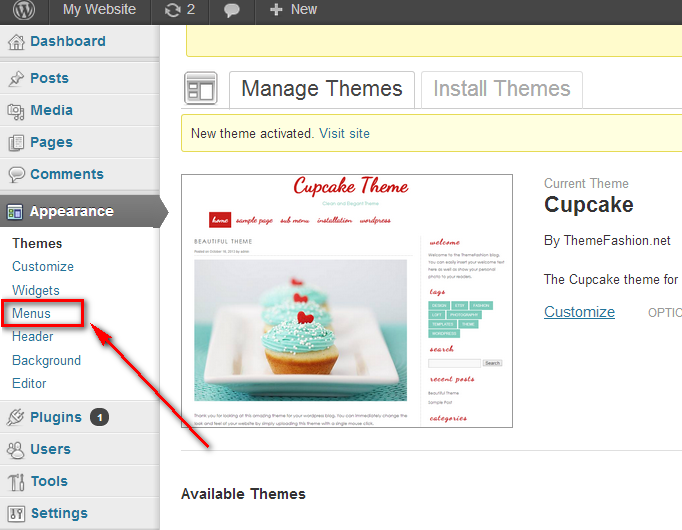Open Comments in sidebar
Viewport: 682px width, 530px height.
[x=67, y=174]
